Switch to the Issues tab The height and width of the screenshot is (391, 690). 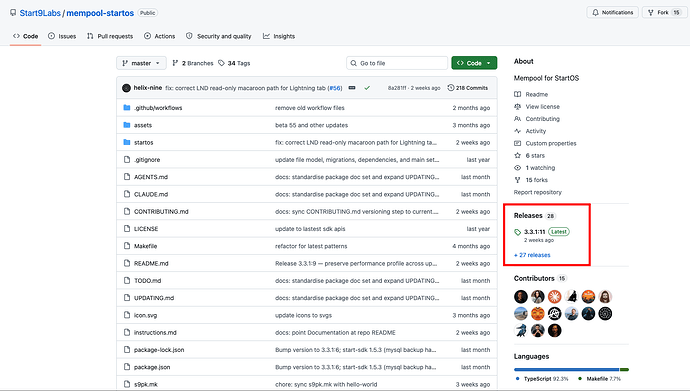coord(62,36)
